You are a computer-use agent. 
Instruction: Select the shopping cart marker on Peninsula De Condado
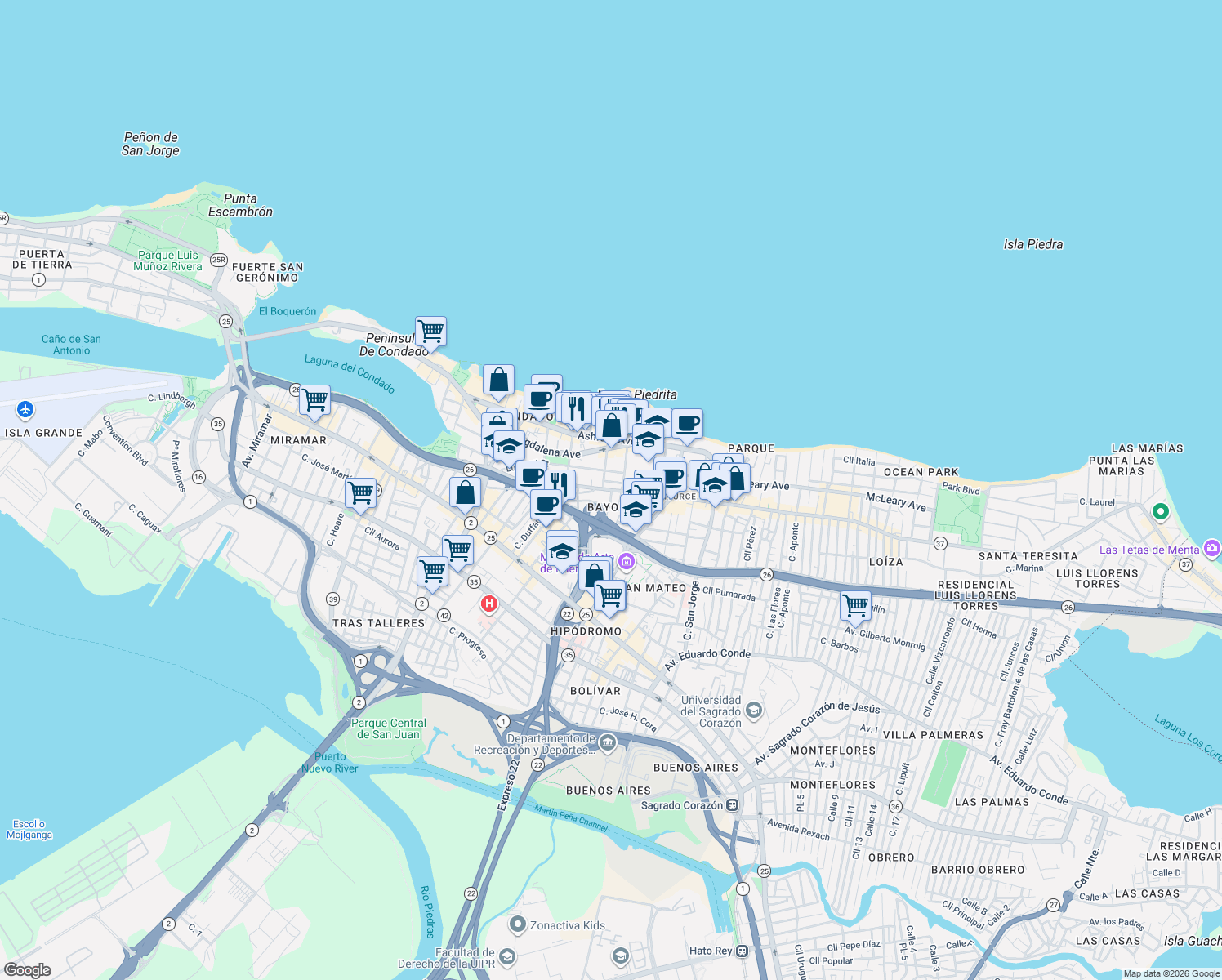[430, 331]
